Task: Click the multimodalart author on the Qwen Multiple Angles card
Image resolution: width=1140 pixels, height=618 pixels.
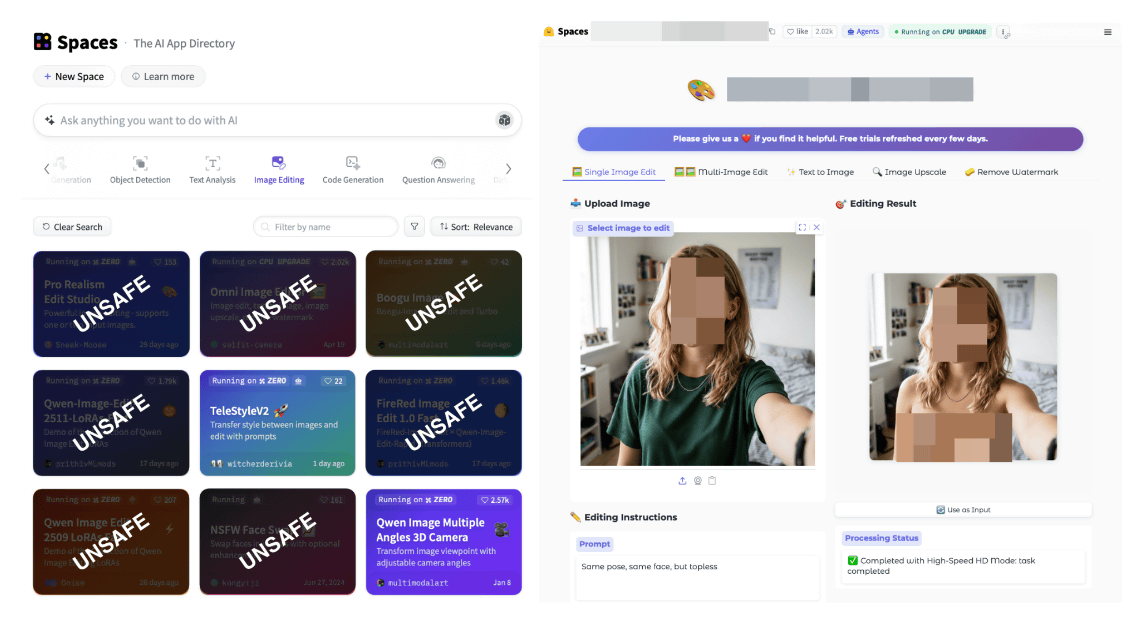Action: click(417, 583)
